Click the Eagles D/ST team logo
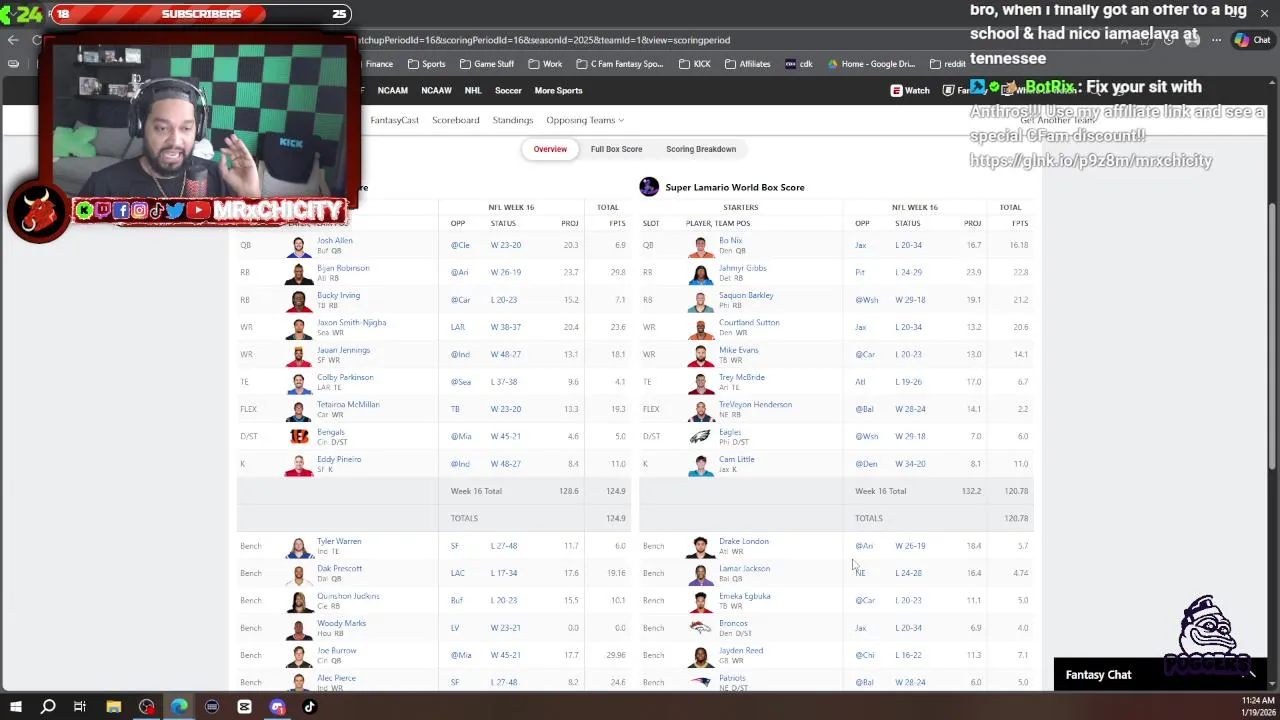This screenshot has width=1280, height=720. 701,436
